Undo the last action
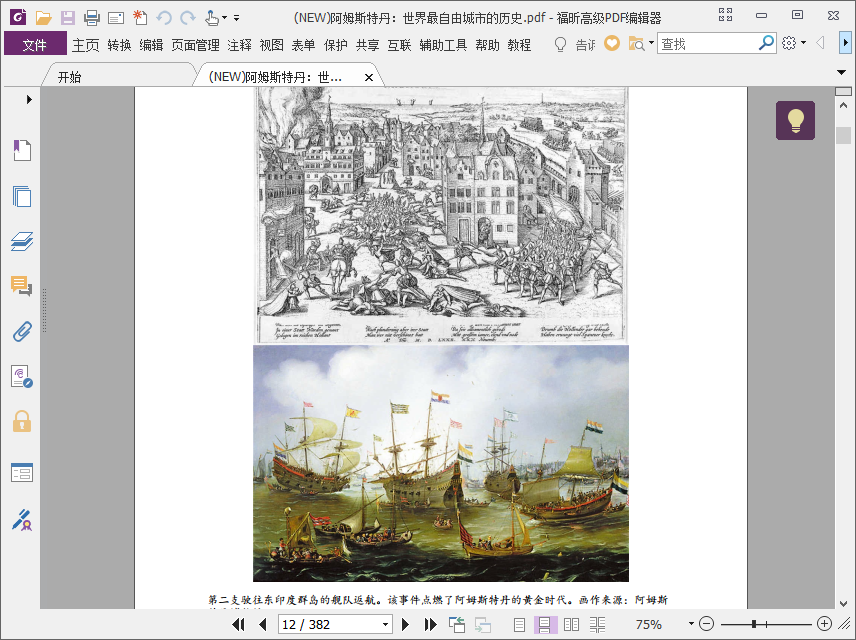The image size is (856, 640). click(x=164, y=18)
